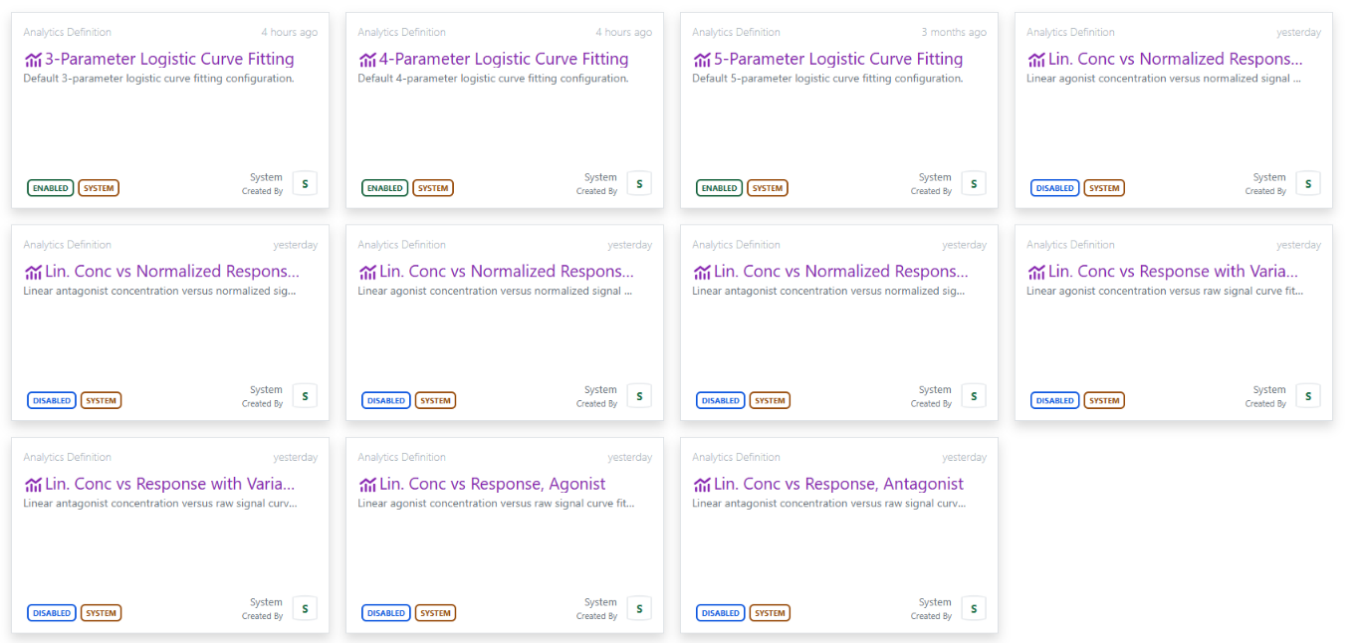The width and height of the screenshot is (1360, 643).
Task: Click the SYSTEM badge on the 3-Parameter Logistic card
Action: click(x=99, y=188)
